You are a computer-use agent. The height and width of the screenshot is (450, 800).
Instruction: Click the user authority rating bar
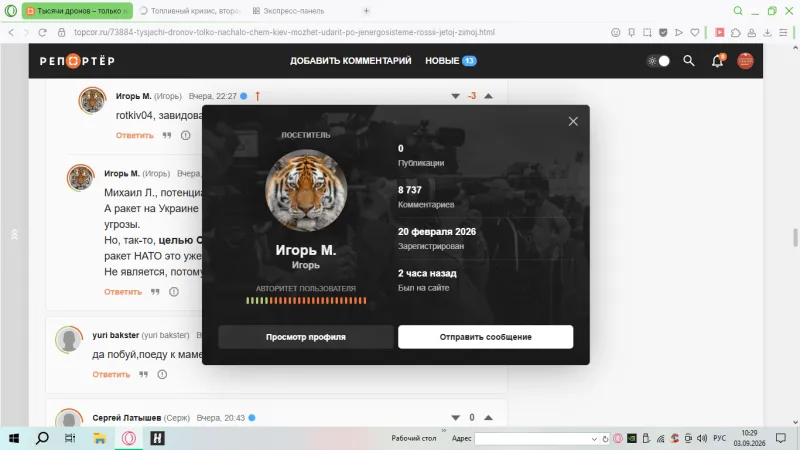pyautogui.click(x=306, y=301)
